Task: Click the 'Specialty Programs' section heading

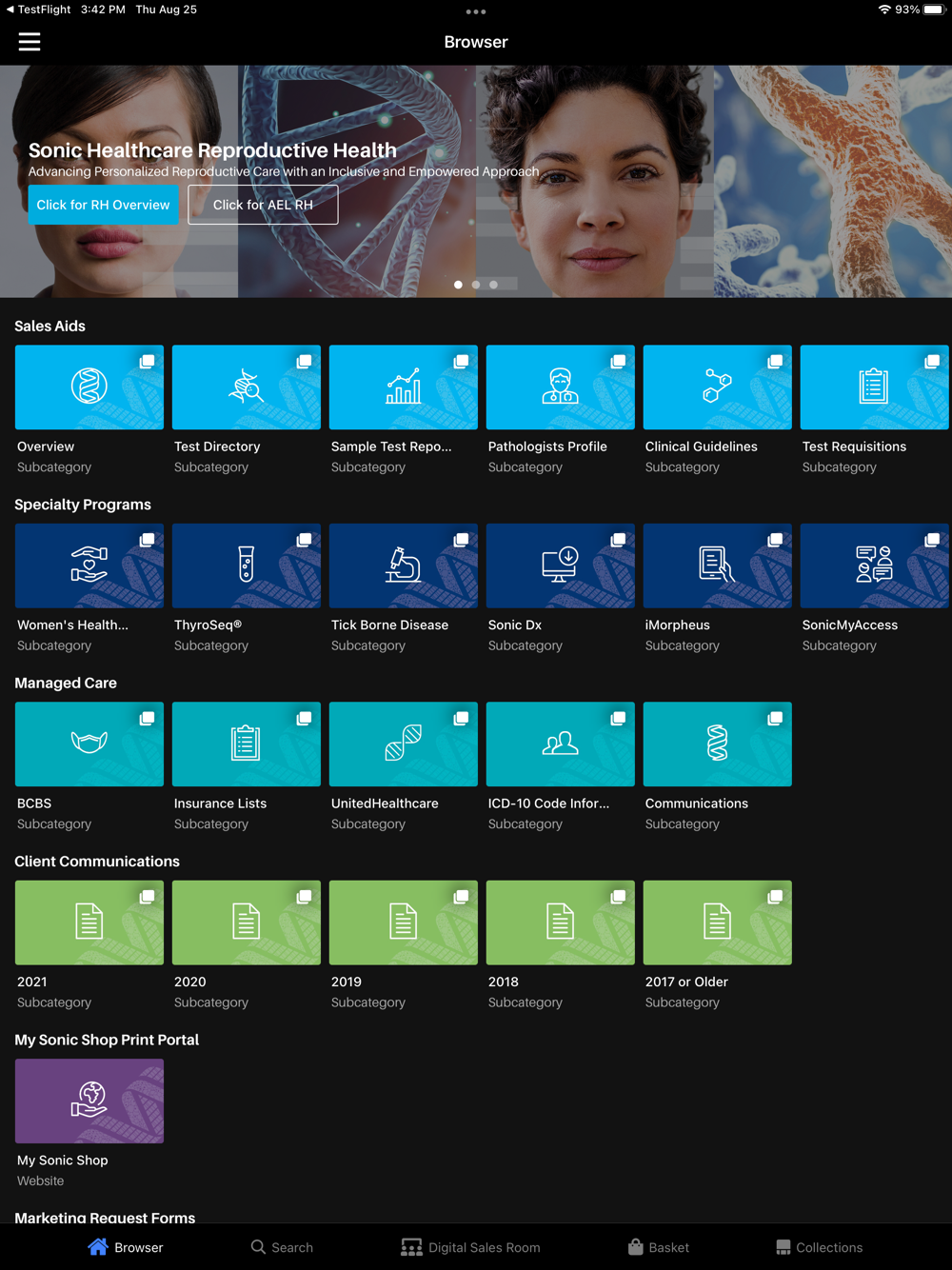Action: click(x=83, y=505)
